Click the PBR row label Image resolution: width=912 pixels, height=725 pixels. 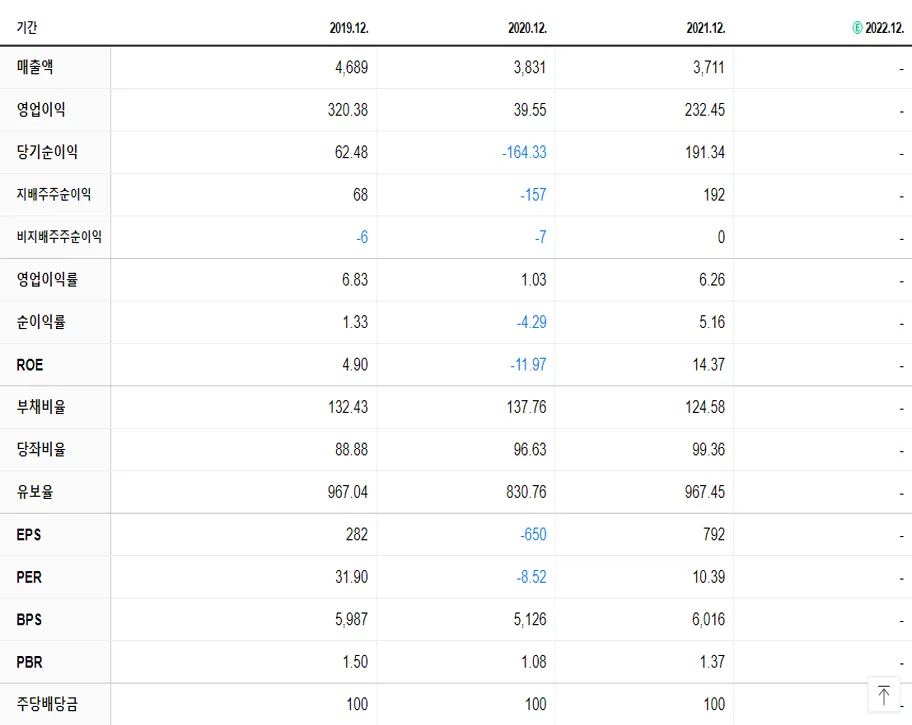click(29, 662)
